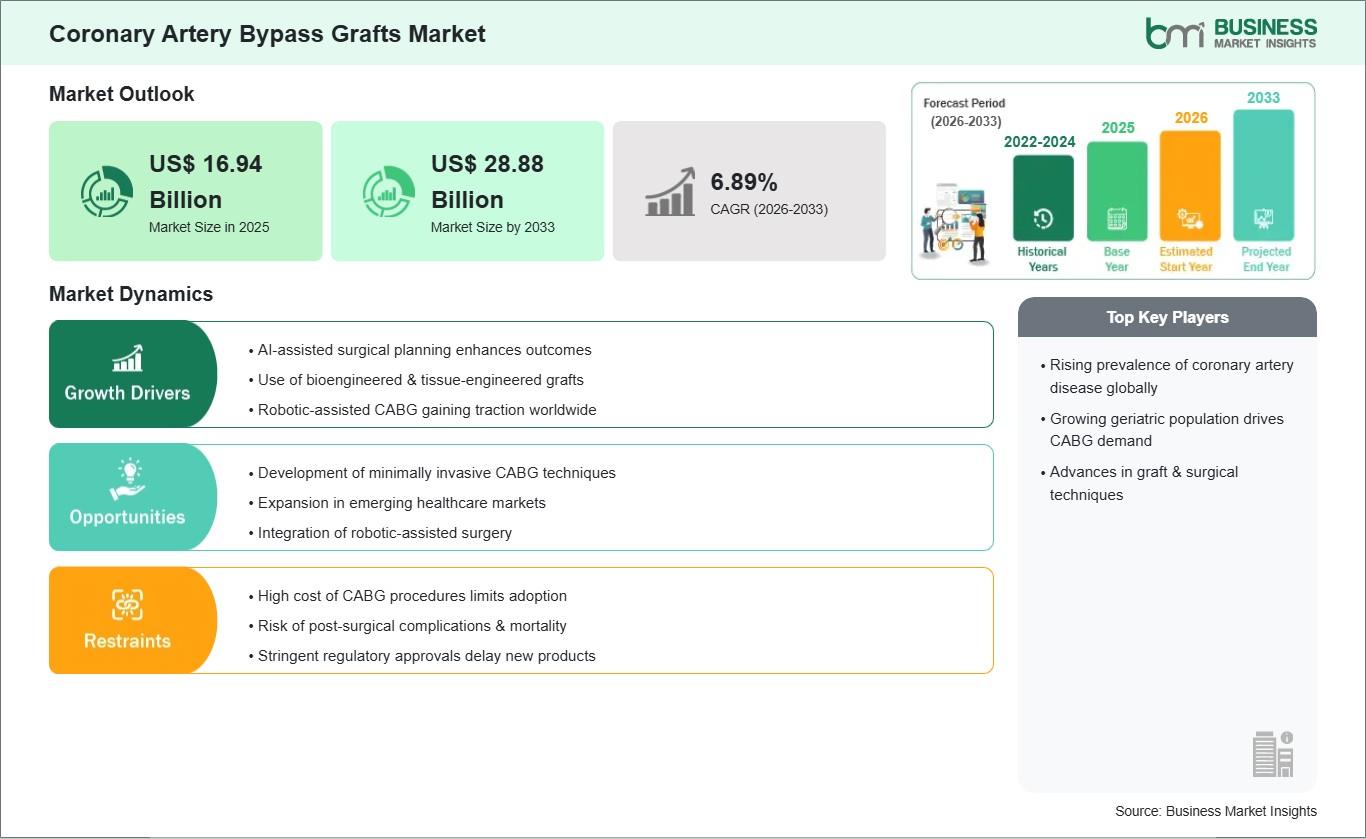Click the Base Year calendar icon
Image resolution: width=1366 pixels, height=839 pixels.
1116,219
